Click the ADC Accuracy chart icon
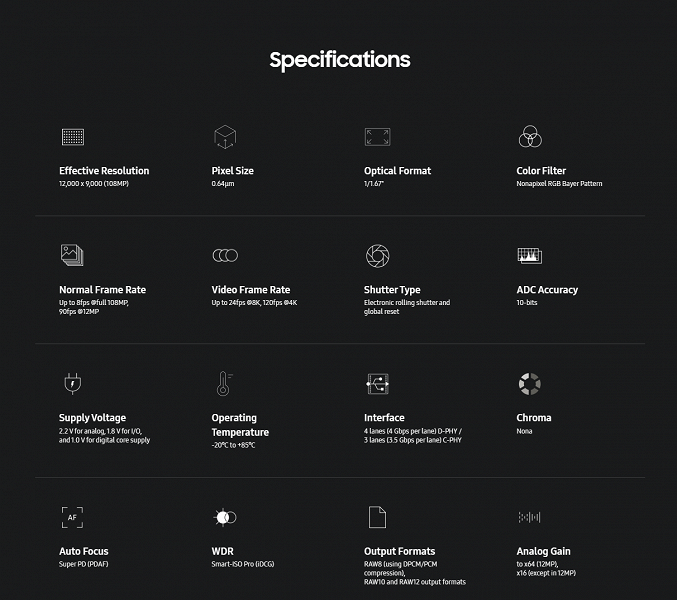The height and width of the screenshot is (600, 677). click(529, 255)
